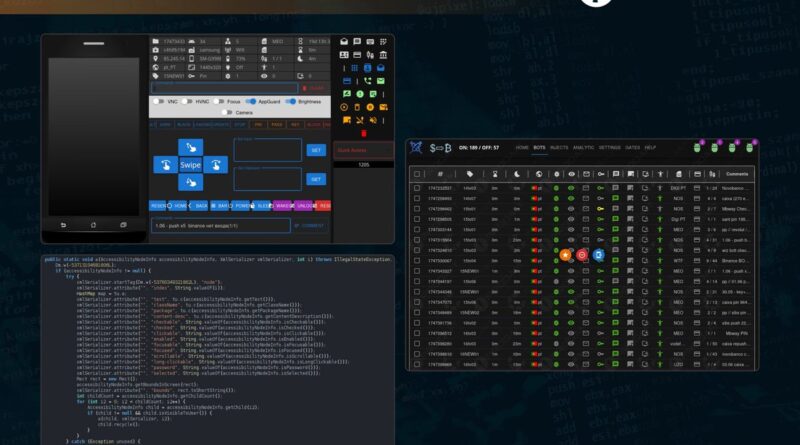The image size is (800, 445).
Task: Click the green dollar circle icon
Action: [x=360, y=94]
